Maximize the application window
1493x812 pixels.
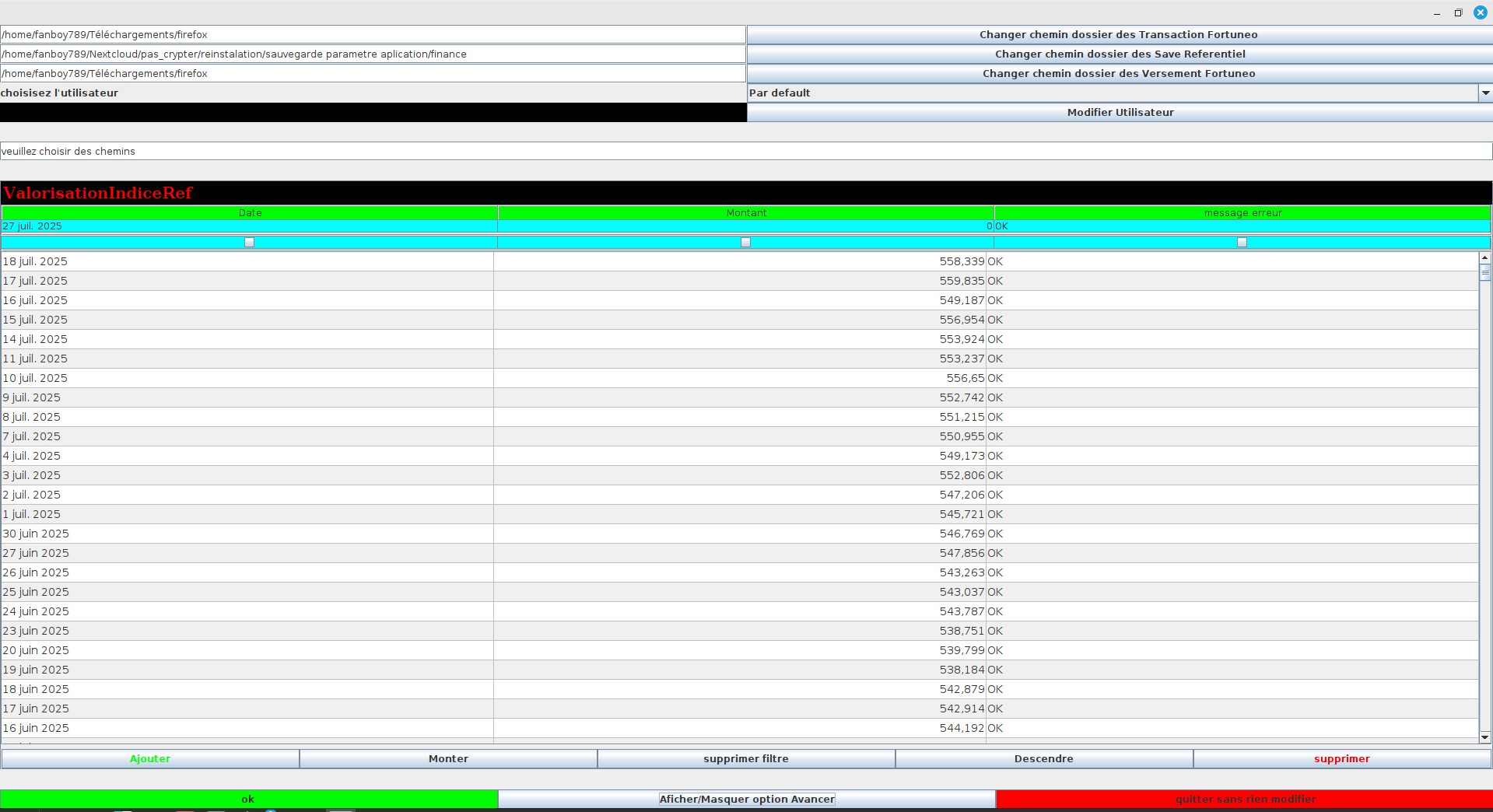coord(1458,12)
